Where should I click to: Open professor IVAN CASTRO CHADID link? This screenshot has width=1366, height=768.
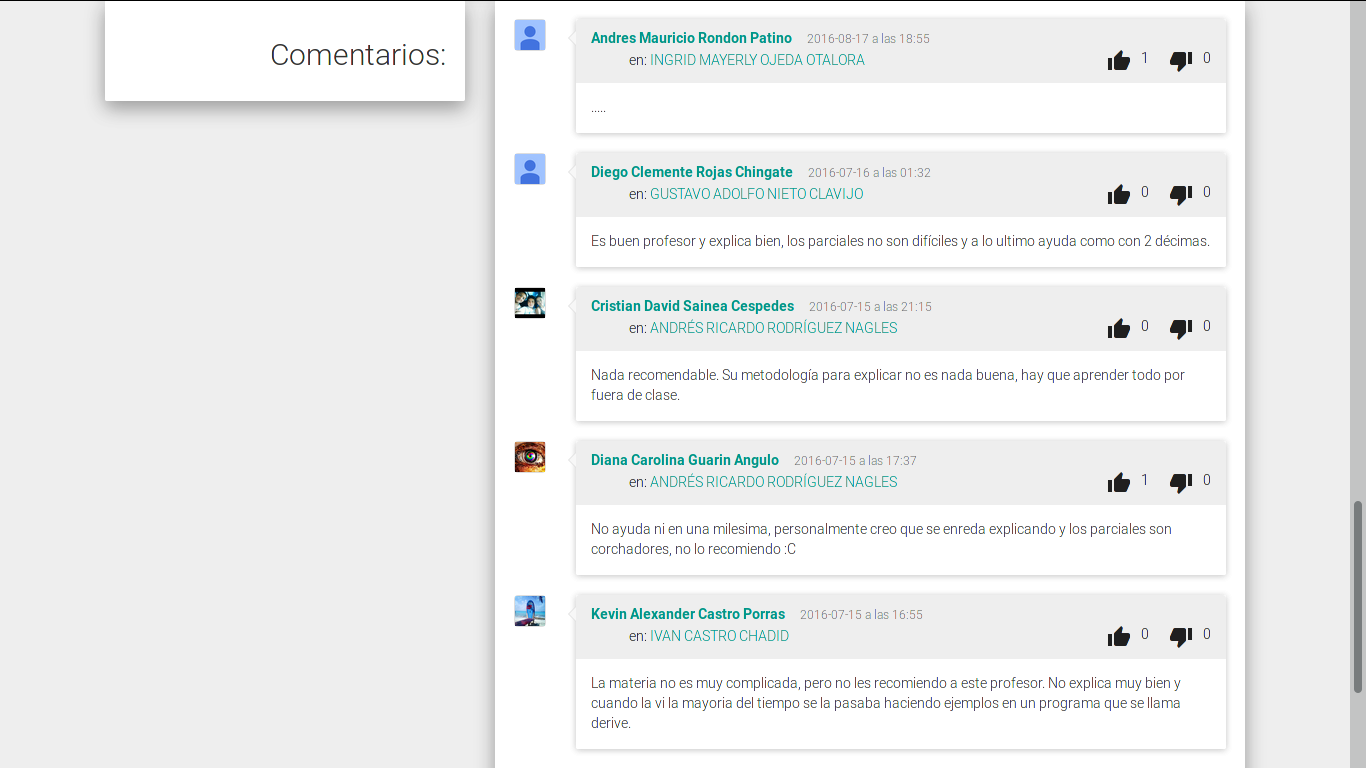point(720,636)
